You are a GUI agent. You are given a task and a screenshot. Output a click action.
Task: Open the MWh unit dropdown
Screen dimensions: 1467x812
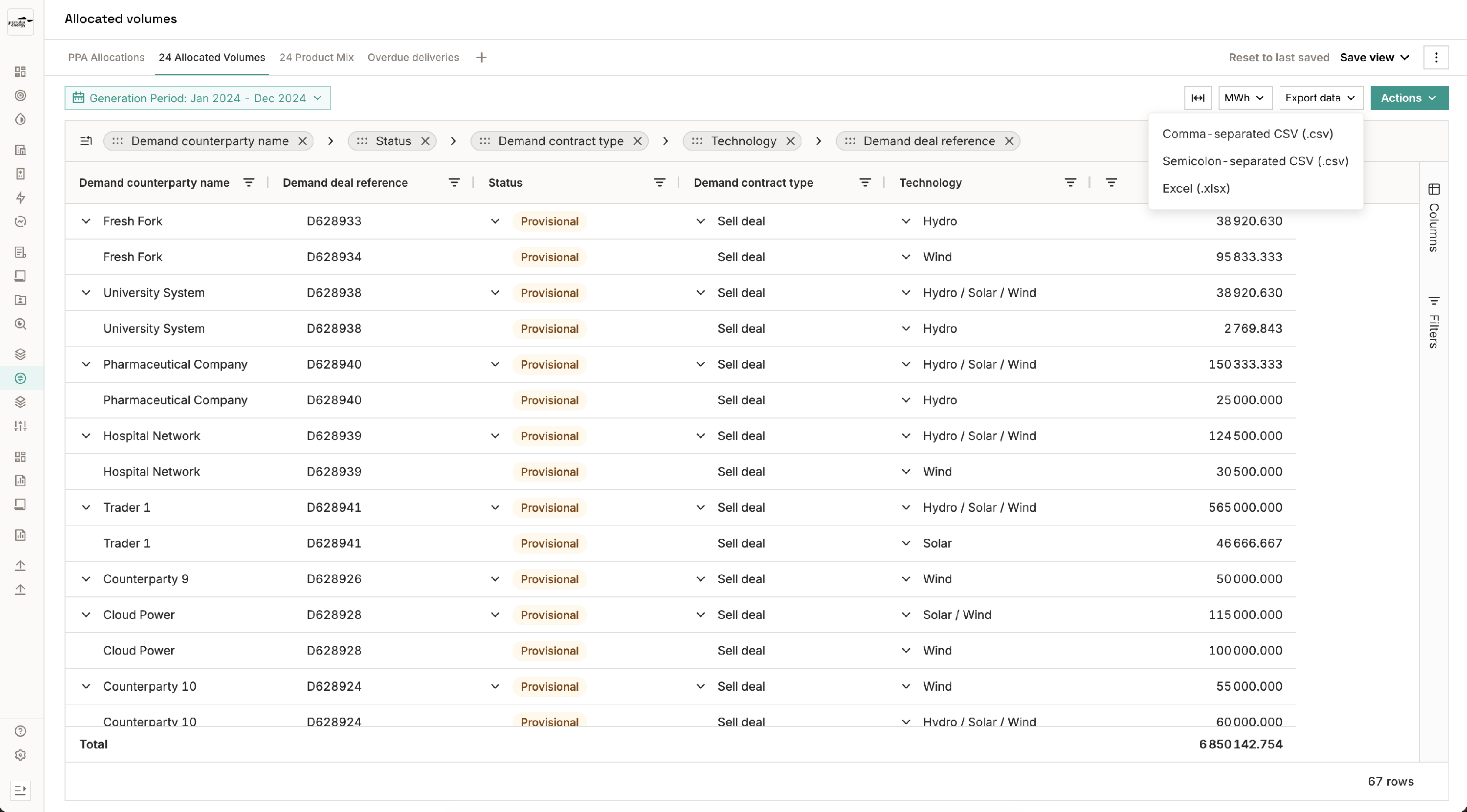tap(1245, 98)
